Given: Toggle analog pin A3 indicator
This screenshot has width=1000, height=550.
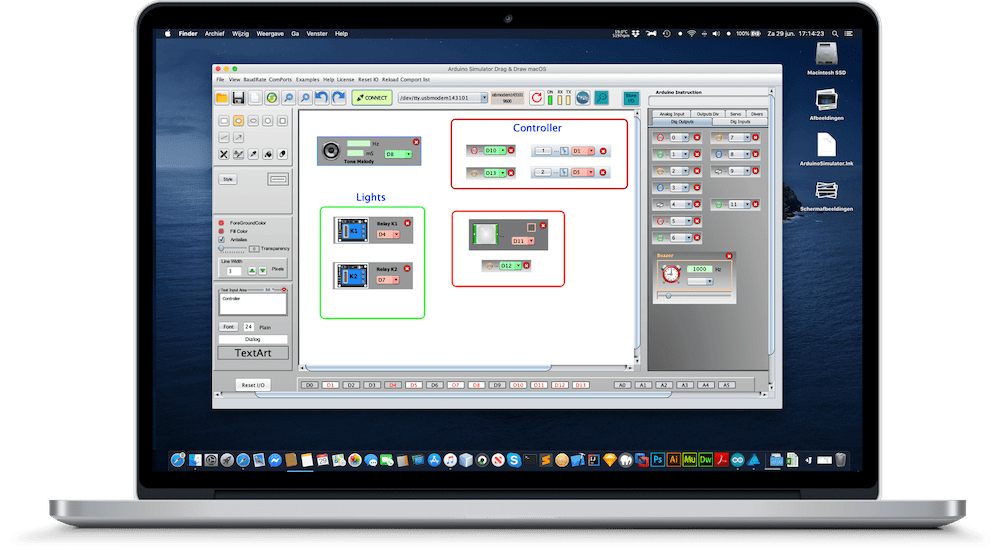Looking at the screenshot, I should pyautogui.click(x=684, y=385).
